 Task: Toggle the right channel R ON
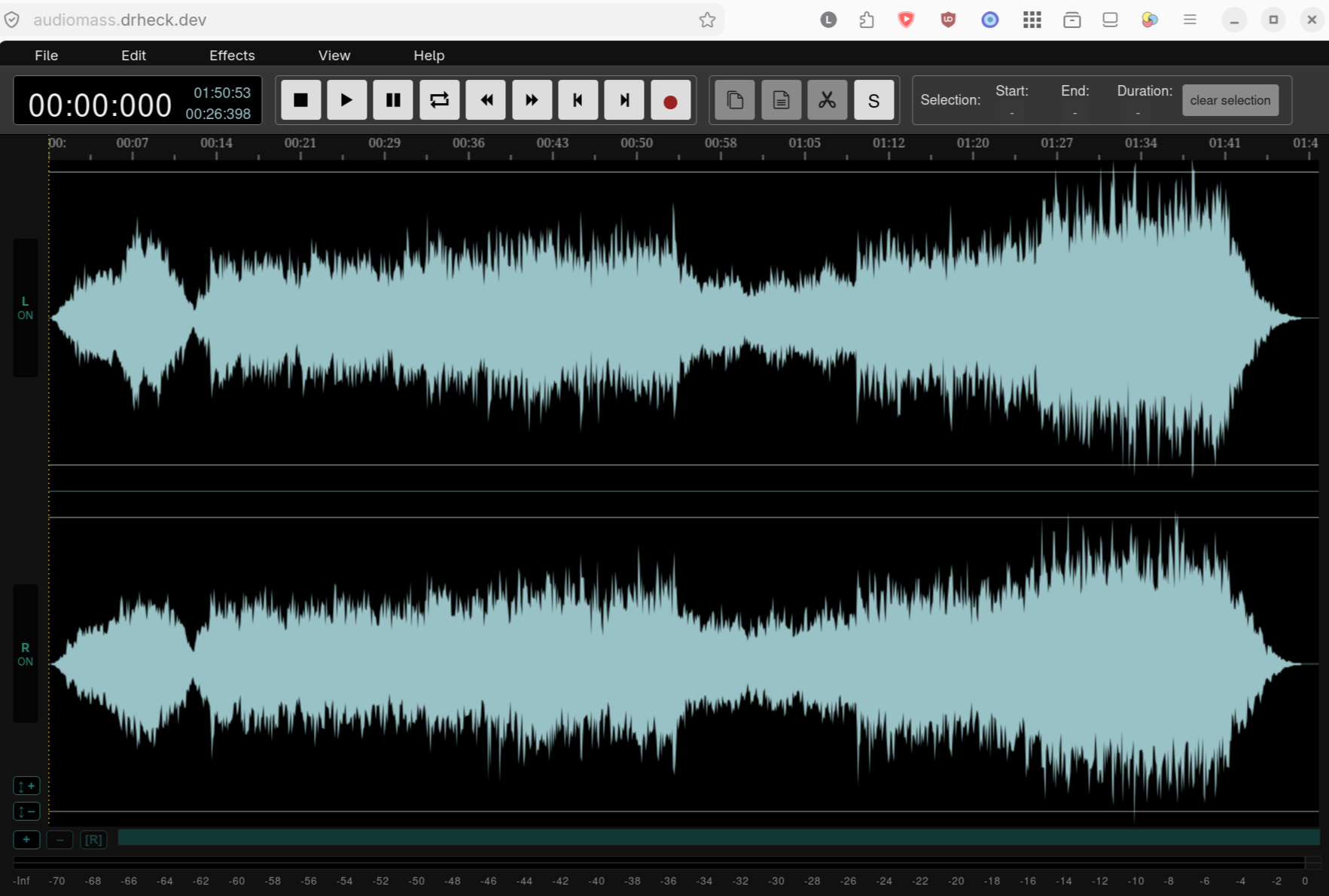click(x=25, y=654)
